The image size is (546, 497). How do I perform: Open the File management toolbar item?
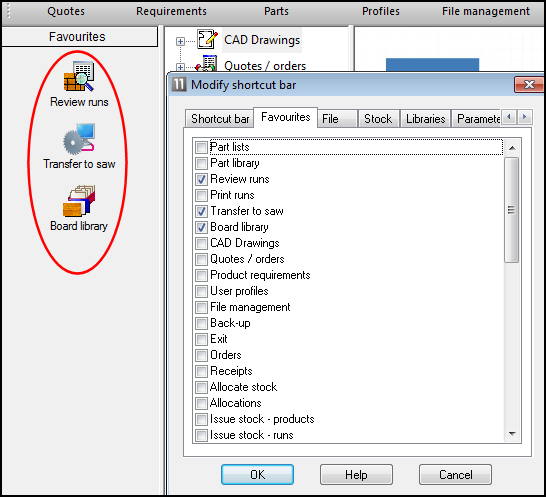coord(486,11)
